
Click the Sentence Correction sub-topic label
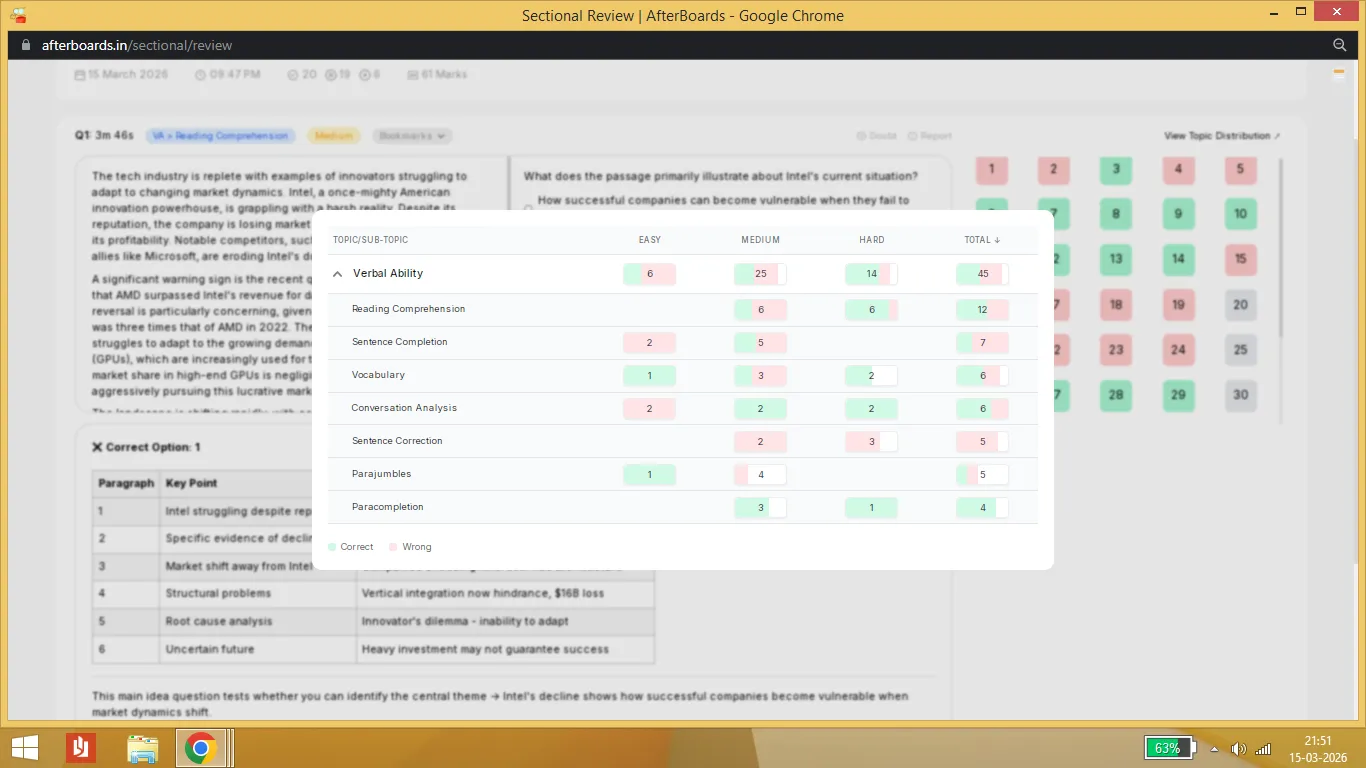point(397,441)
